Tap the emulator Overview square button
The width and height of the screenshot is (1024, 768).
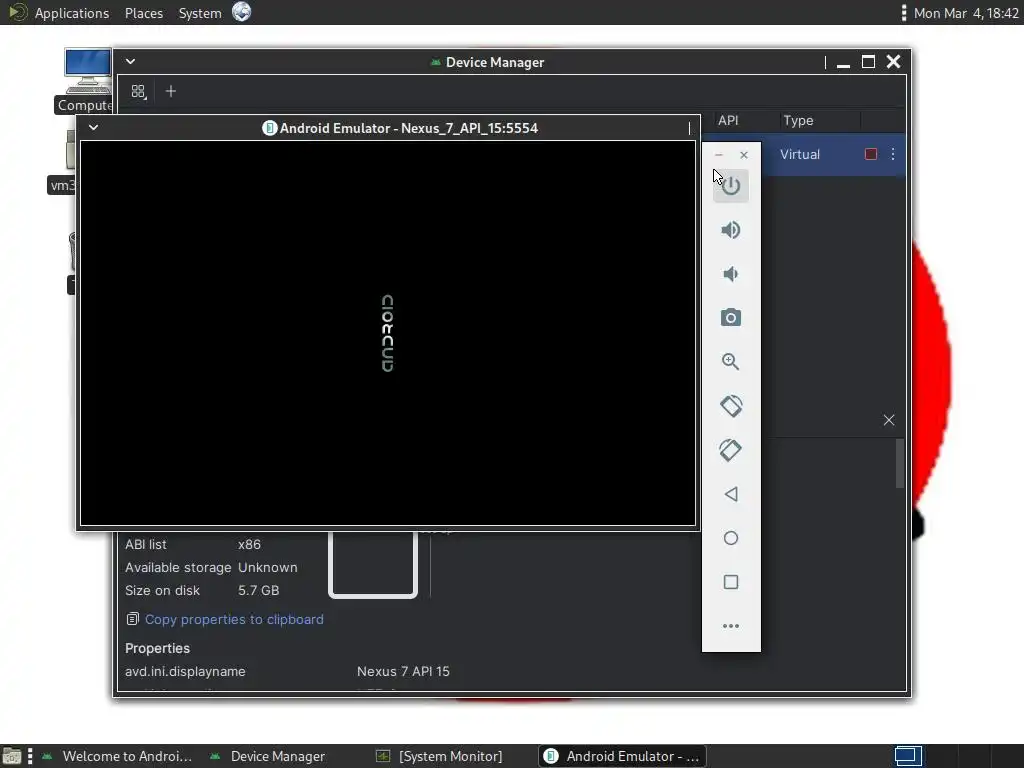(x=731, y=582)
